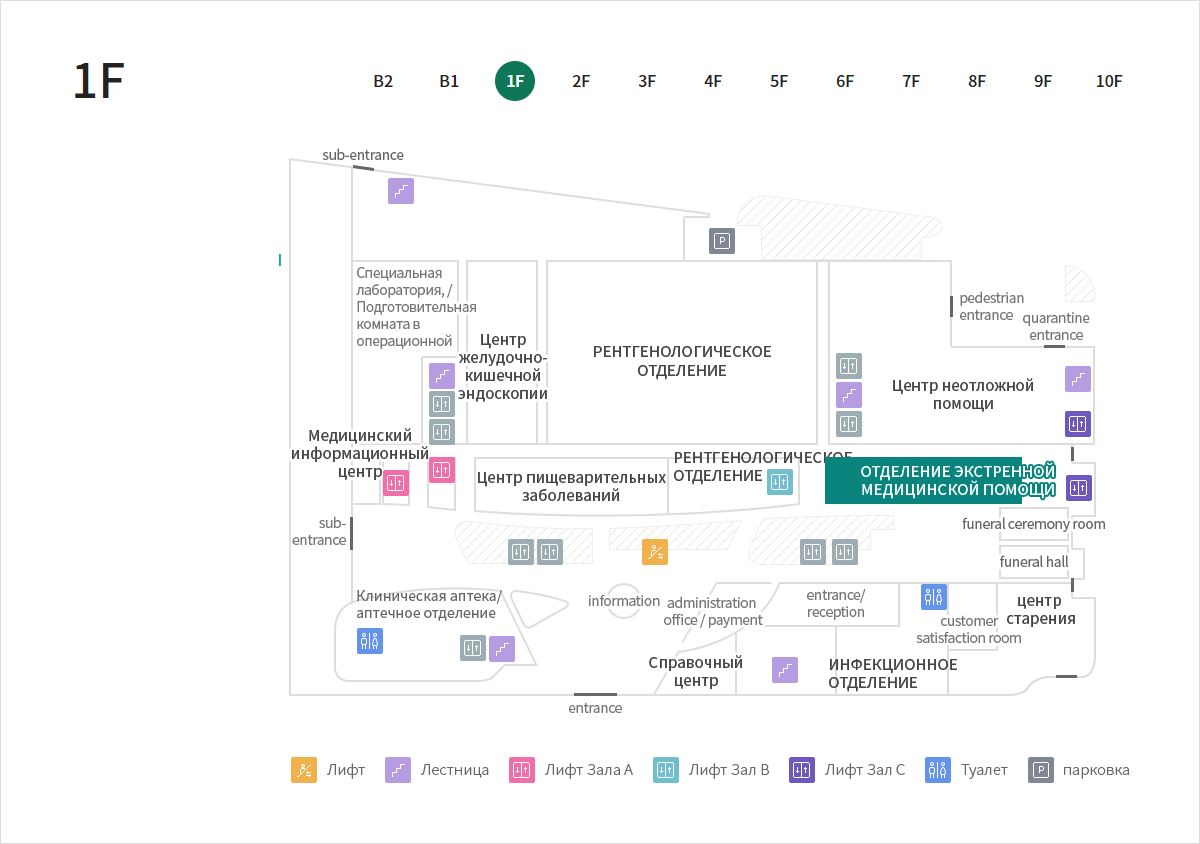
Task: Click stairs icon between two gray elevators in emergency center
Action: coord(849,395)
